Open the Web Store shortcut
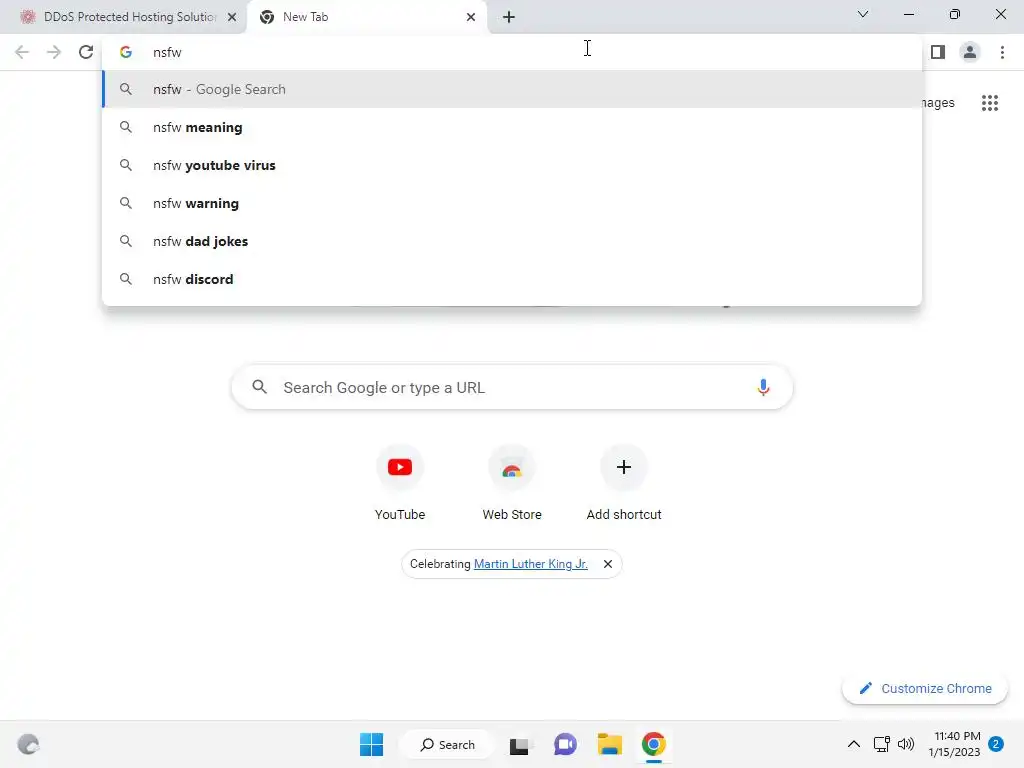 coord(512,483)
